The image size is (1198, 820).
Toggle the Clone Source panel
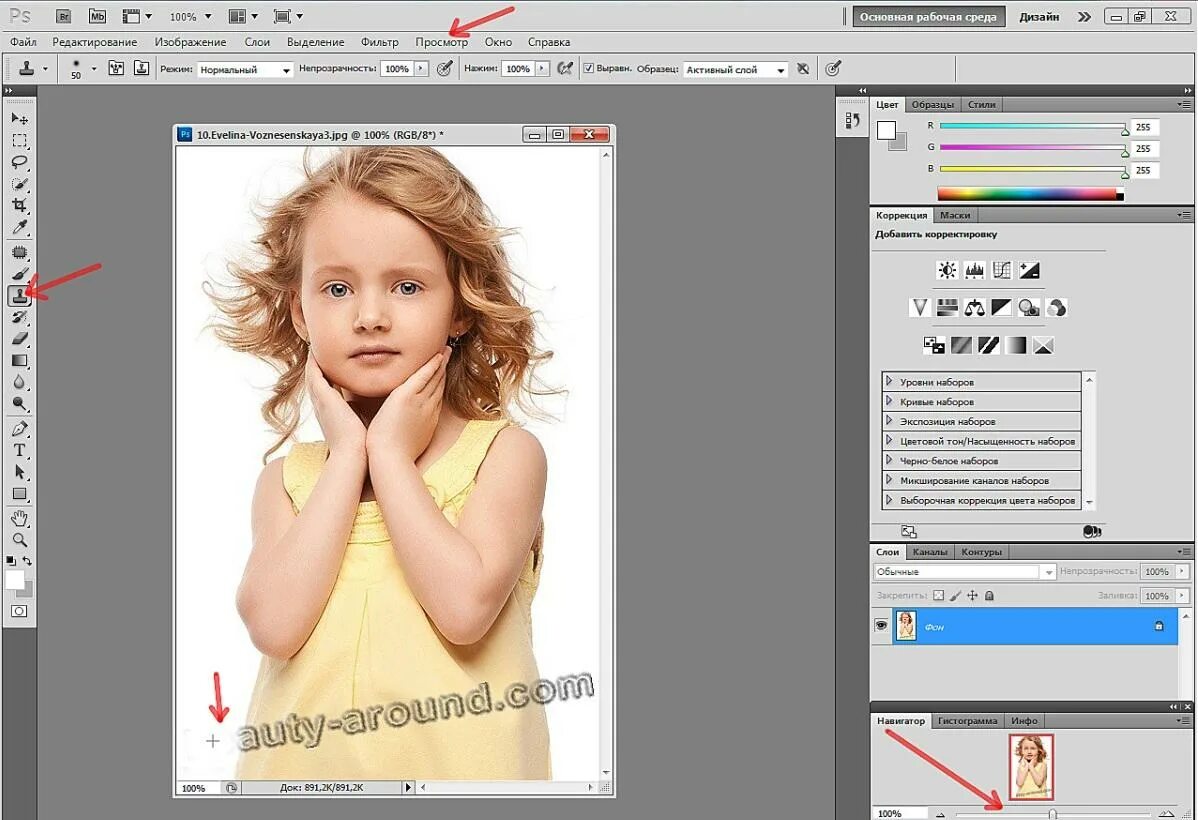pos(141,68)
